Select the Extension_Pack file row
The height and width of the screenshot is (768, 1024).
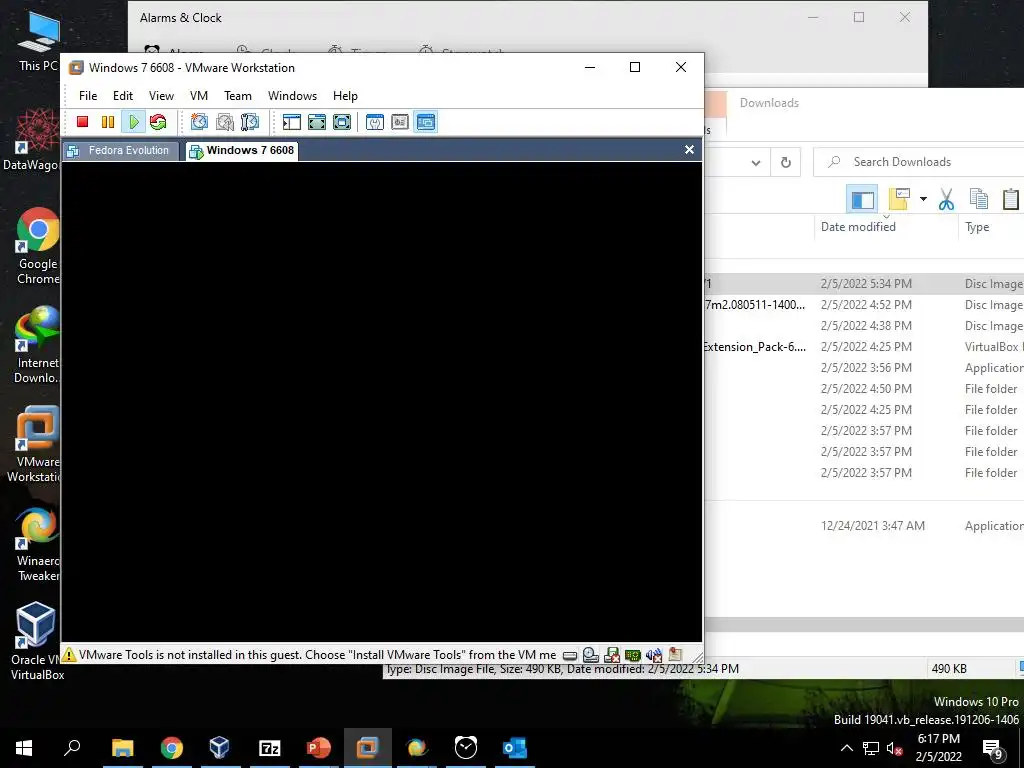[864, 347]
